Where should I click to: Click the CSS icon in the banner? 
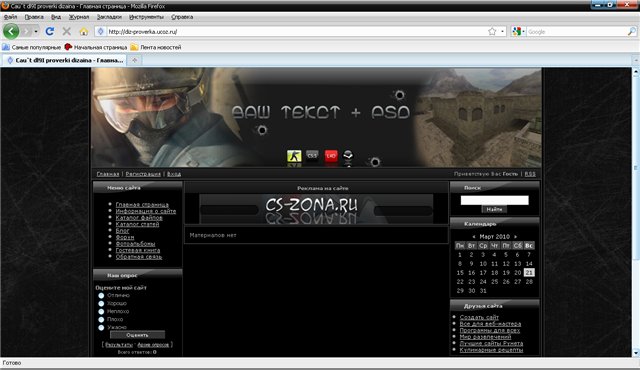point(312,155)
